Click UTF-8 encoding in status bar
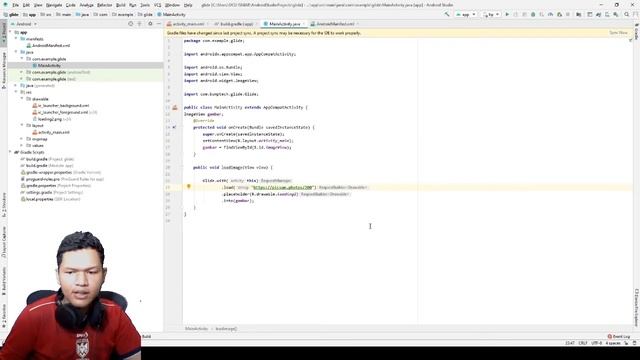The image size is (640, 360). click(596, 343)
